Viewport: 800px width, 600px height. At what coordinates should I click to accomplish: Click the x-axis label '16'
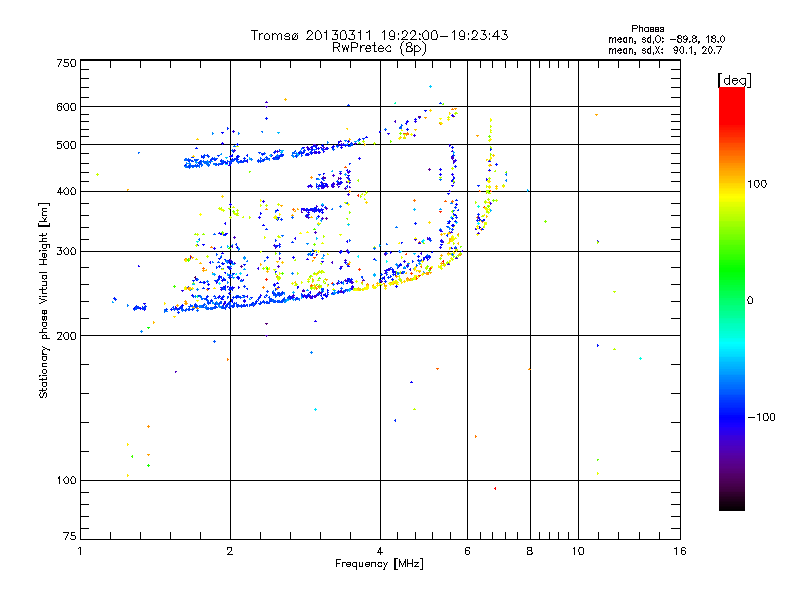(680, 551)
